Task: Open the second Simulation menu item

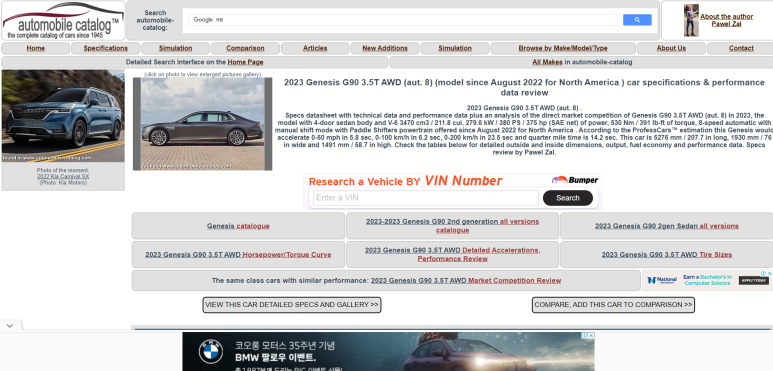Action: [x=455, y=48]
